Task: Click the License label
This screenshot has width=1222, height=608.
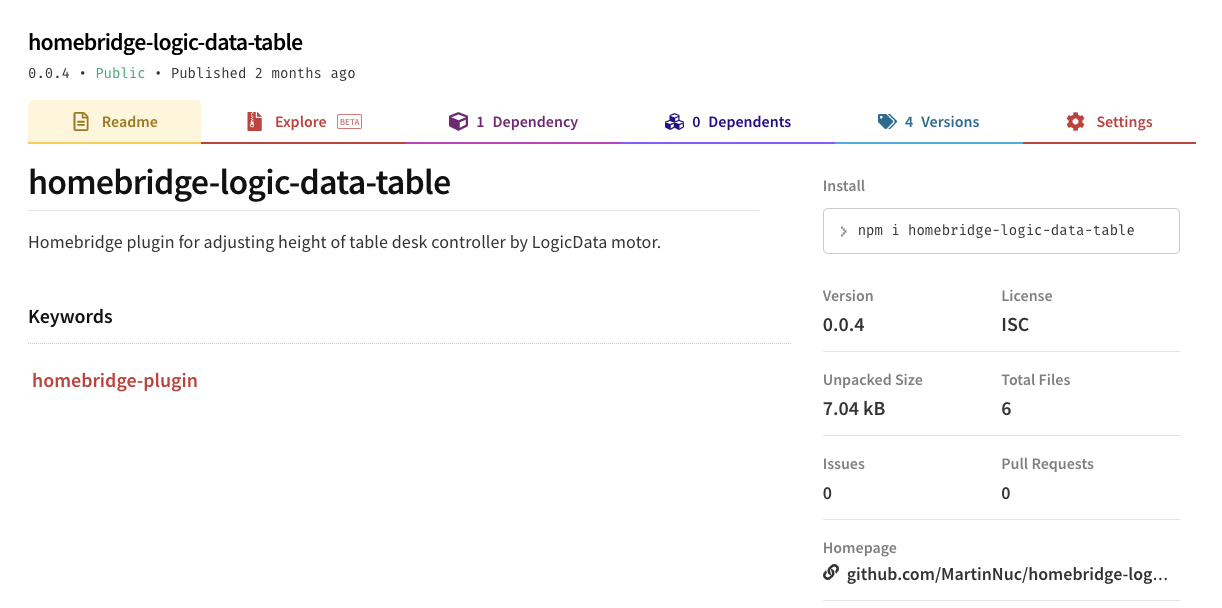Action: (x=1027, y=296)
